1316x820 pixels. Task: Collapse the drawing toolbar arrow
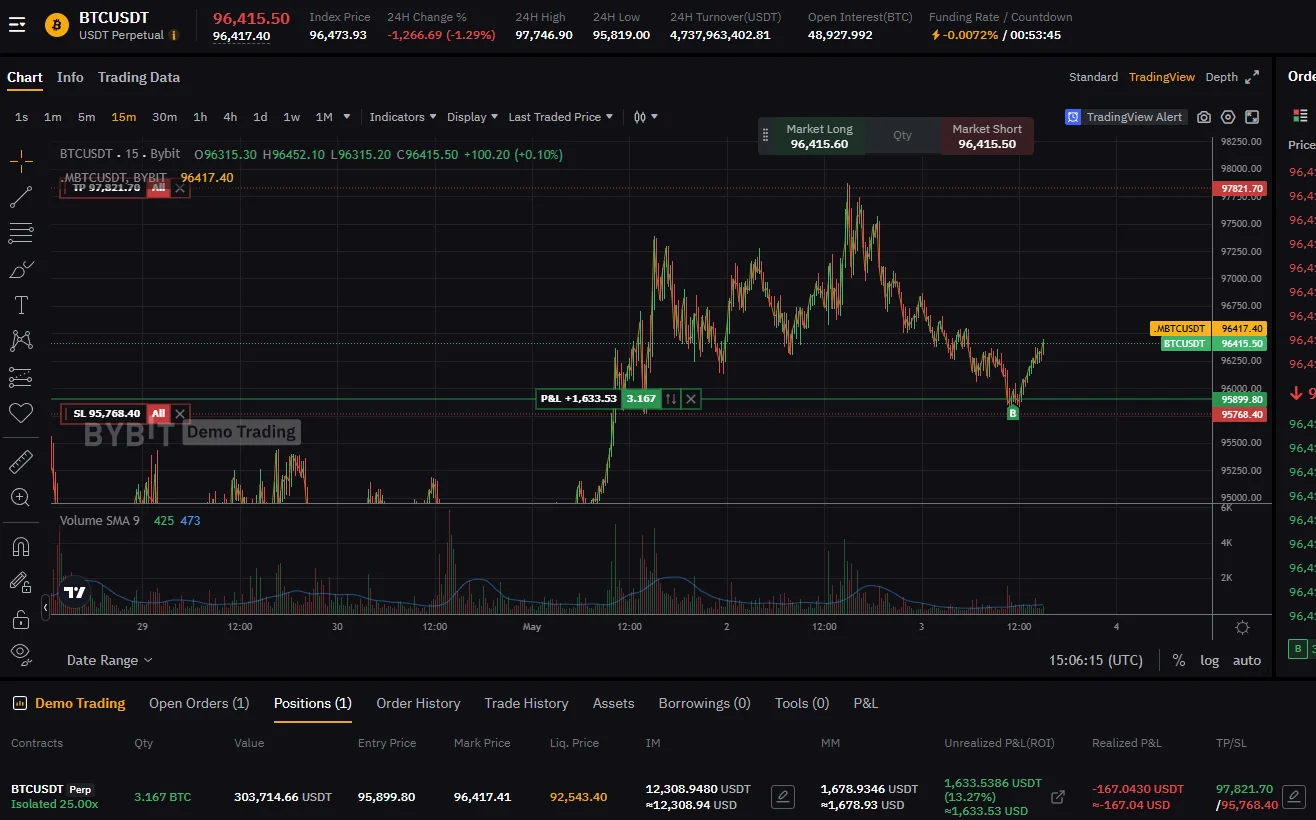coord(45,607)
